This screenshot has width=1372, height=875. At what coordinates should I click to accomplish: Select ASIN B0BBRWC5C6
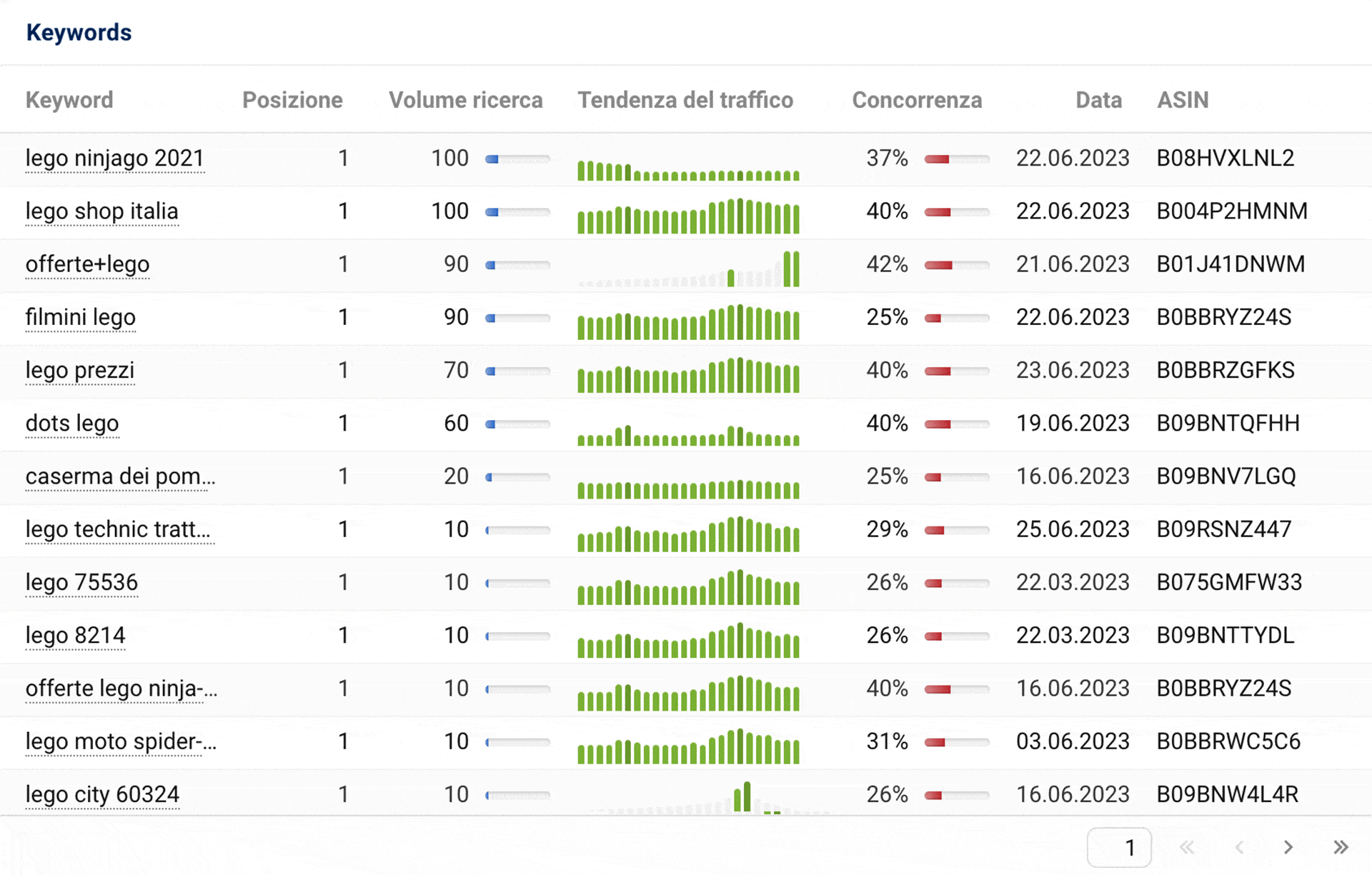click(x=1228, y=741)
